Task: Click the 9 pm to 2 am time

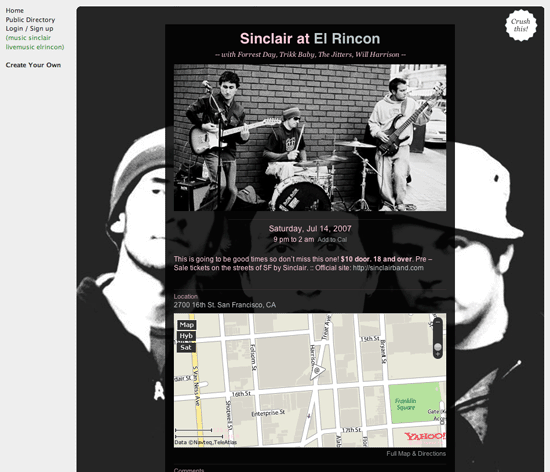Action: [x=294, y=240]
